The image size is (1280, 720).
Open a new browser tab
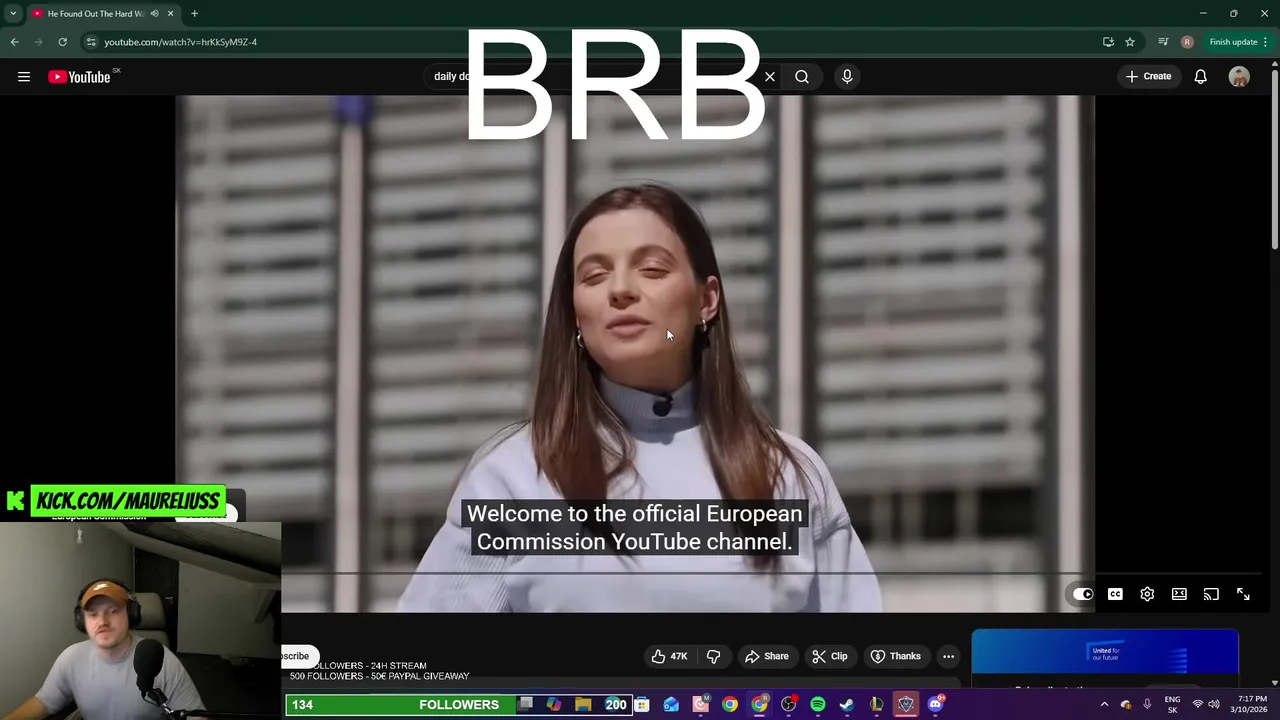coord(194,13)
